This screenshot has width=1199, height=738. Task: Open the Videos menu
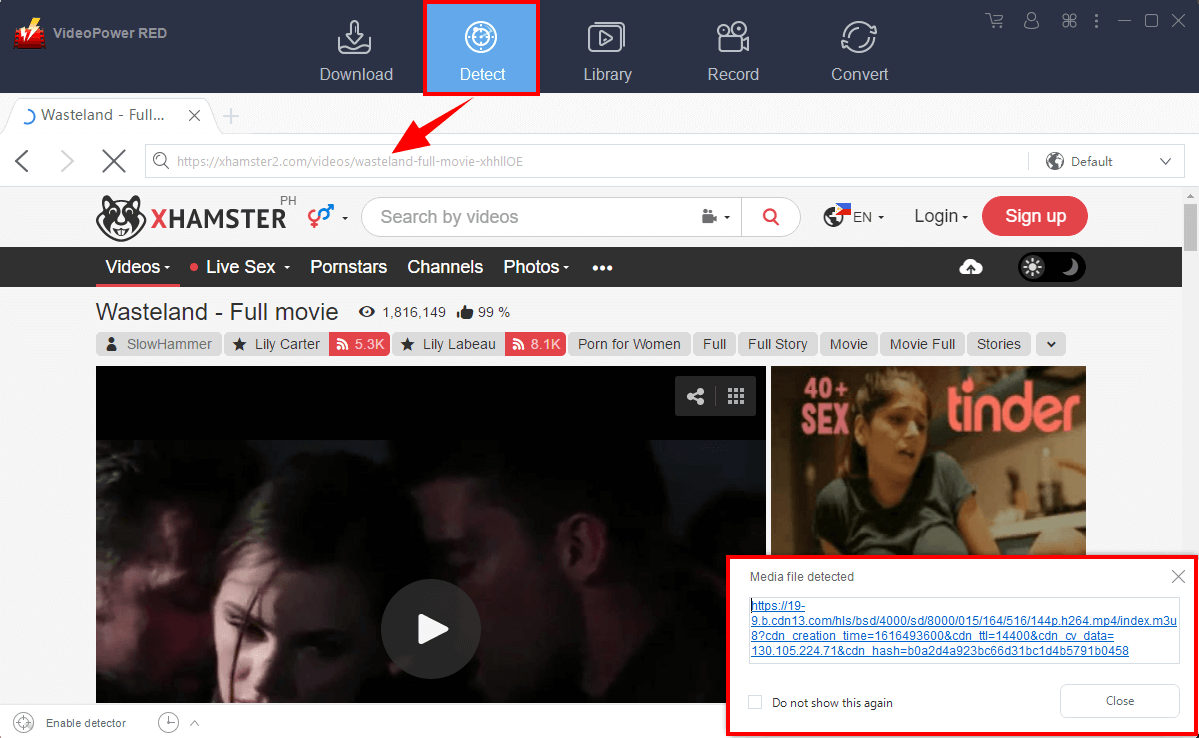coord(138,267)
